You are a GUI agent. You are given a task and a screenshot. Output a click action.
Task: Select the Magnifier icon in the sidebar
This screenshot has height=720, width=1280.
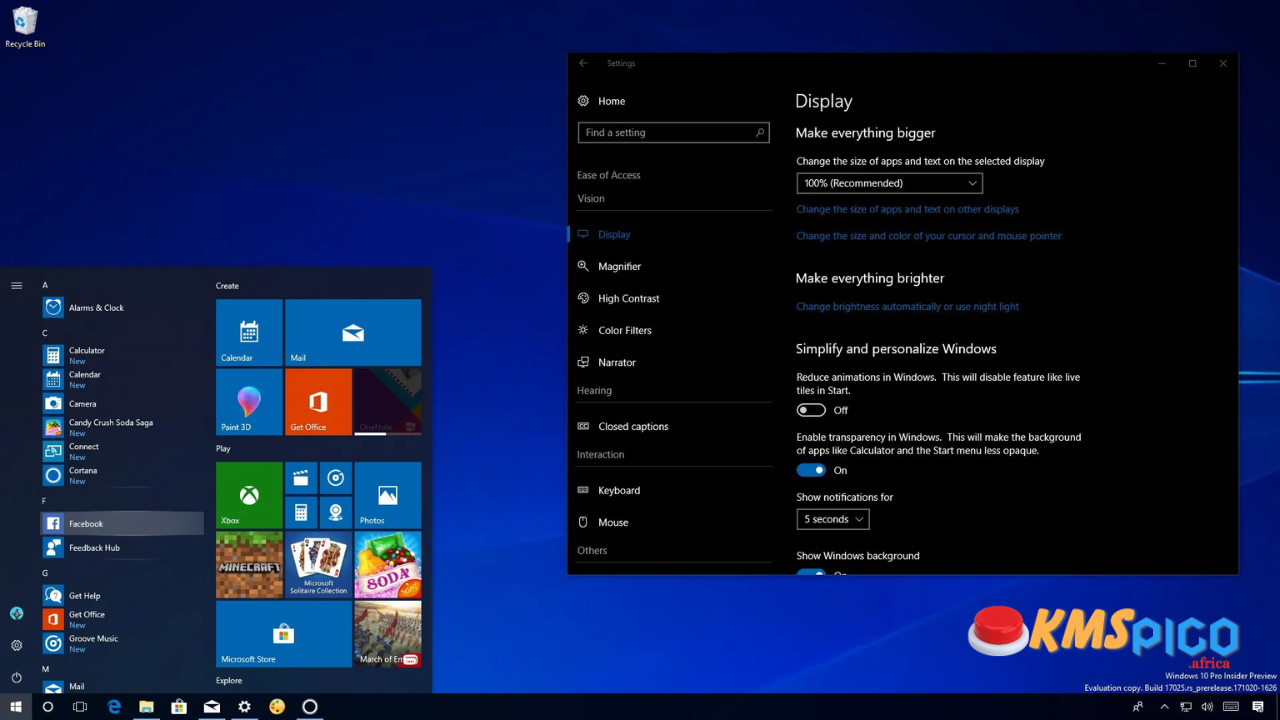tap(584, 266)
